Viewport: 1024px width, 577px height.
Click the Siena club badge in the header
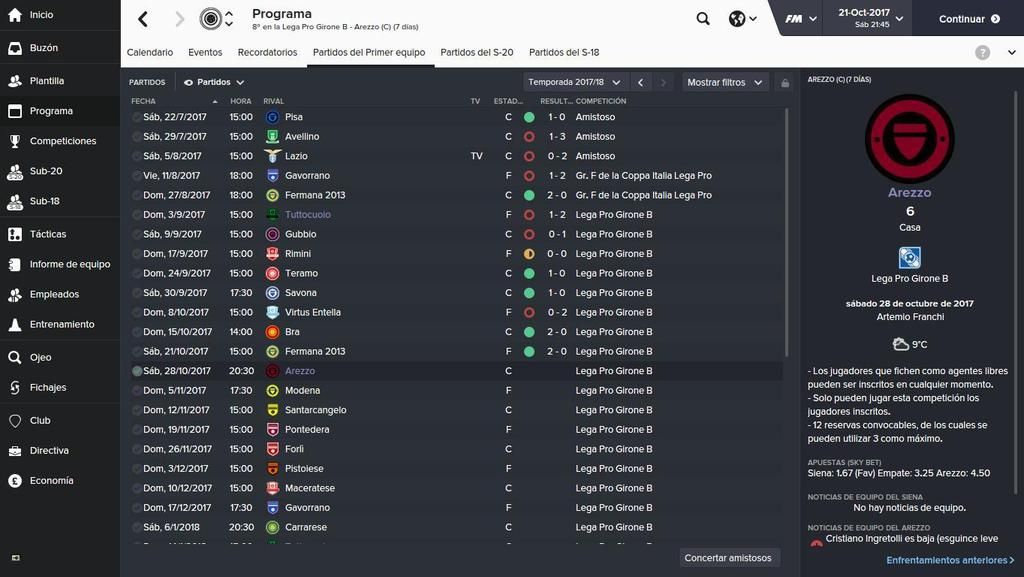coord(210,19)
